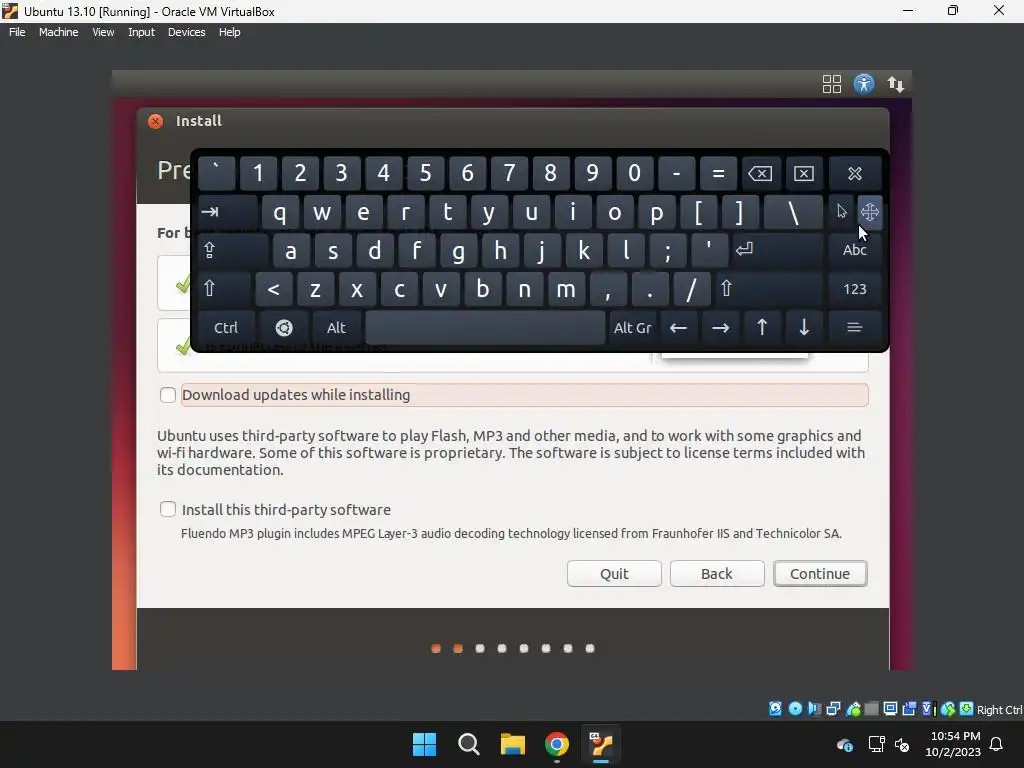
Task: Tap the right arrow key
Action: 720,328
